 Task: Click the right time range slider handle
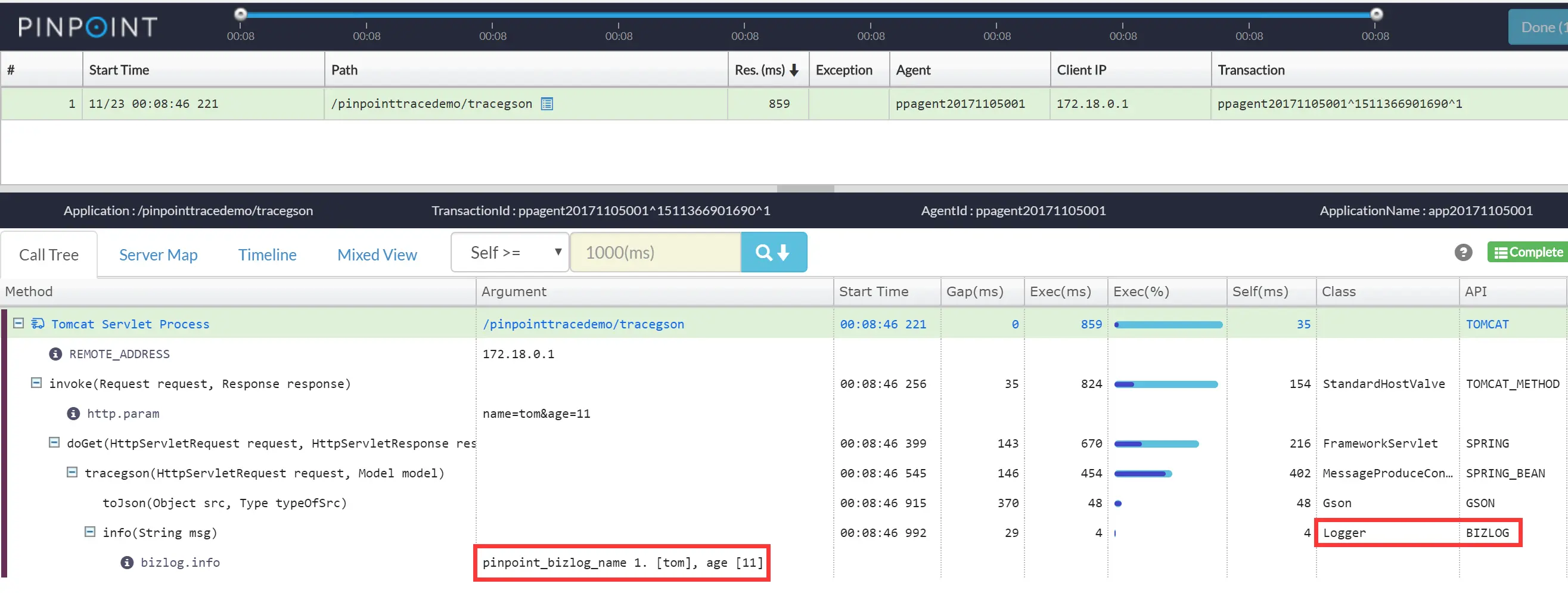point(1376,14)
